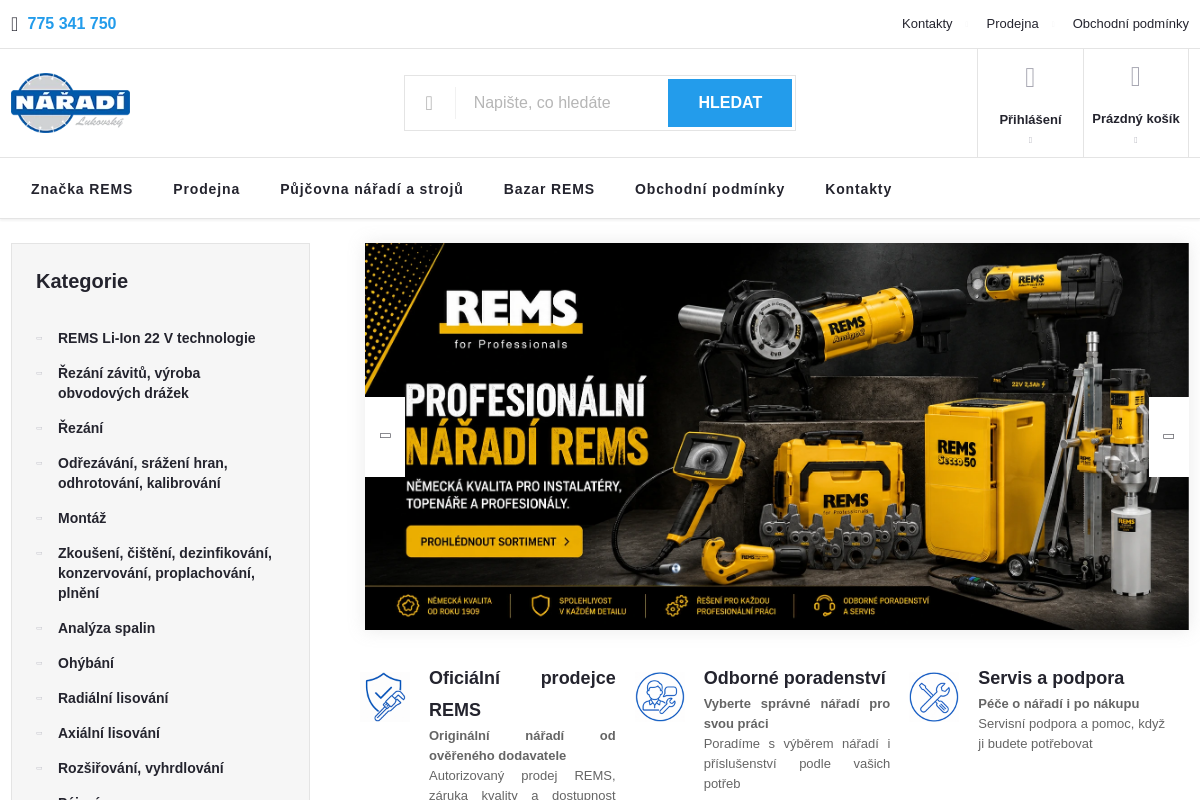Screen dimensions: 1200x800
Task: Click the Servis a podpora heading
Action: pyautogui.click(x=1051, y=678)
